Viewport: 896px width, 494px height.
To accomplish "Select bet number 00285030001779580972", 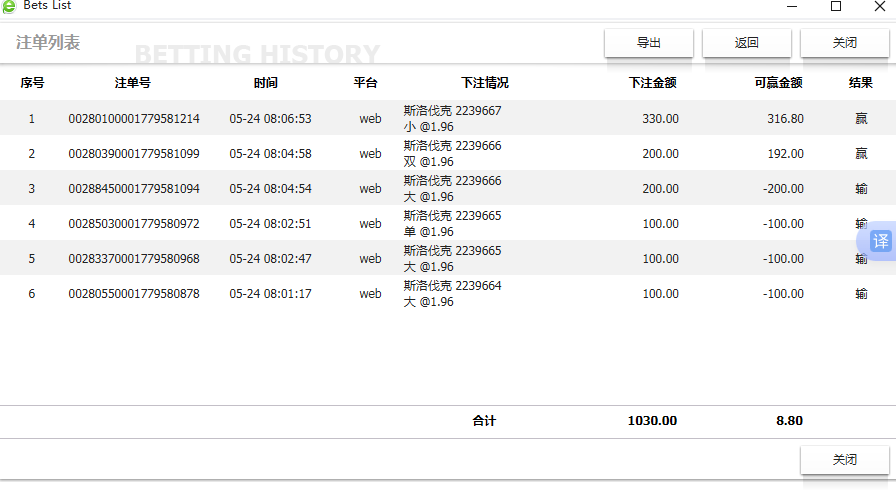I will pyautogui.click(x=134, y=224).
